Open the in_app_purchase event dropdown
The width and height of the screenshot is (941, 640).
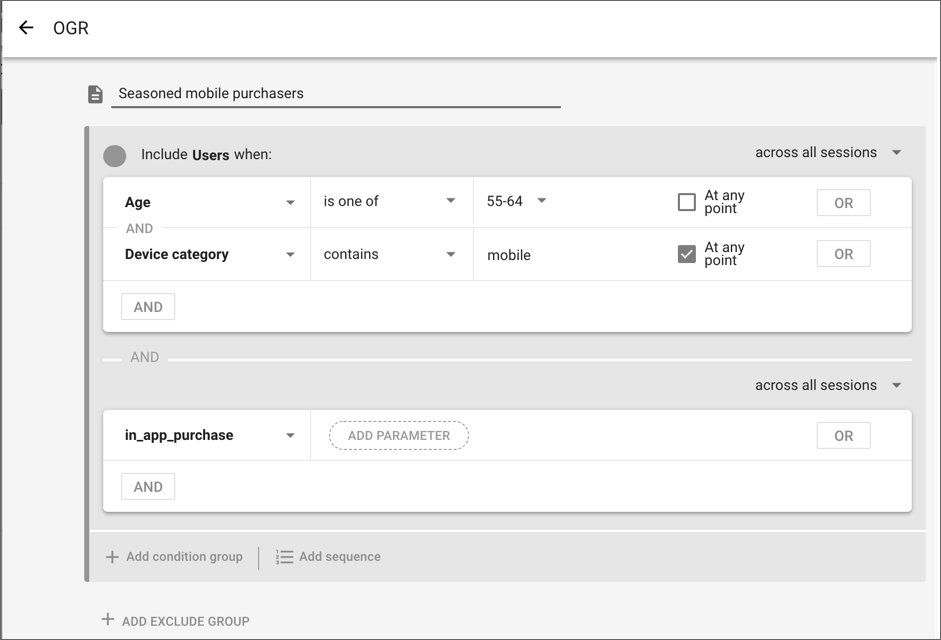pos(209,435)
